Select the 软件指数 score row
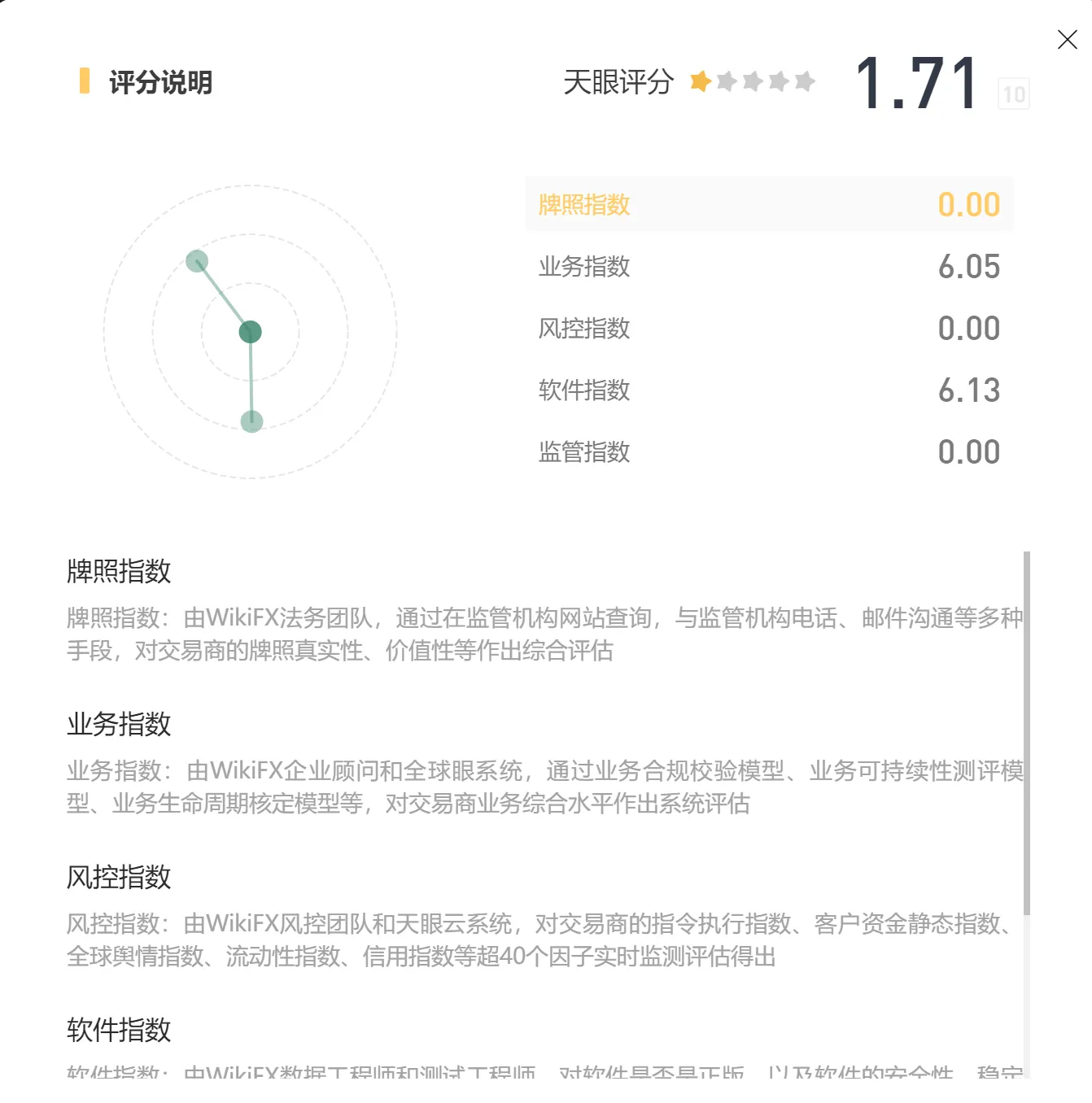The width and height of the screenshot is (1092, 1103). [x=769, y=390]
